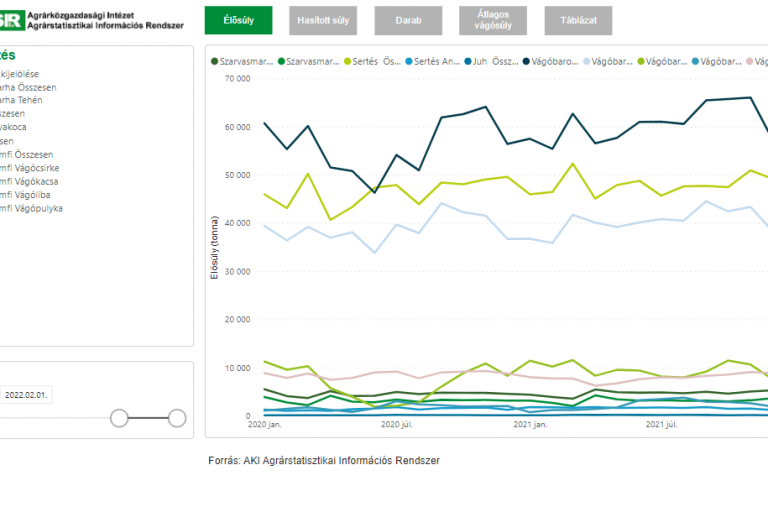Click the dark green first Szarvasmarha legend dot
The image size is (768, 512).
click(214, 61)
